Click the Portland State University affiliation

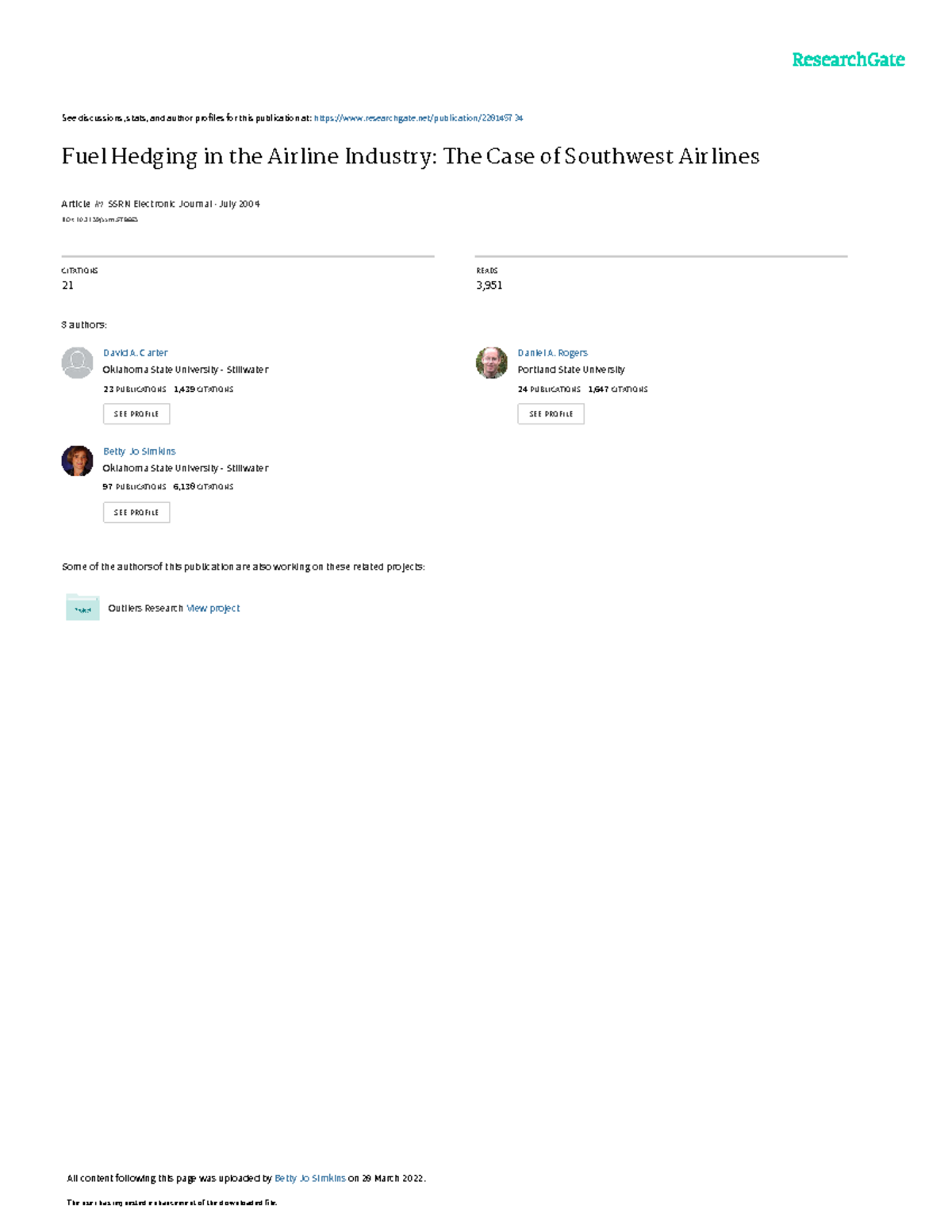[570, 370]
